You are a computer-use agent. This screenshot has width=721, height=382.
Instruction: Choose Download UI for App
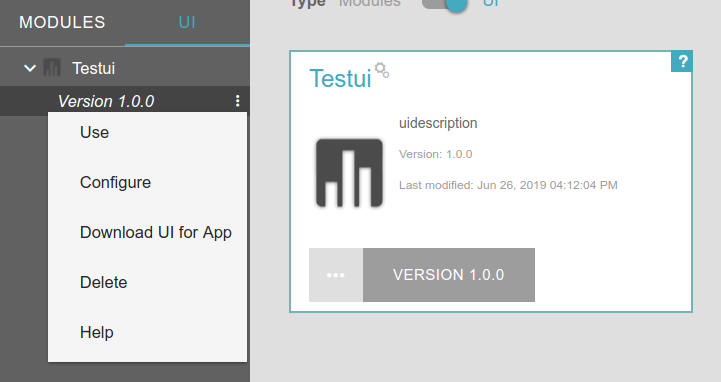click(147, 233)
